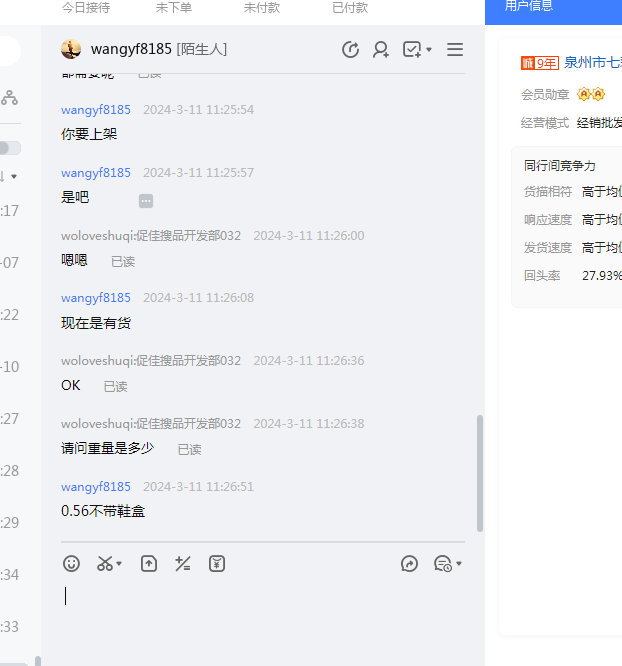Click sender name wangyf8185 at 11:25:54

(96, 110)
